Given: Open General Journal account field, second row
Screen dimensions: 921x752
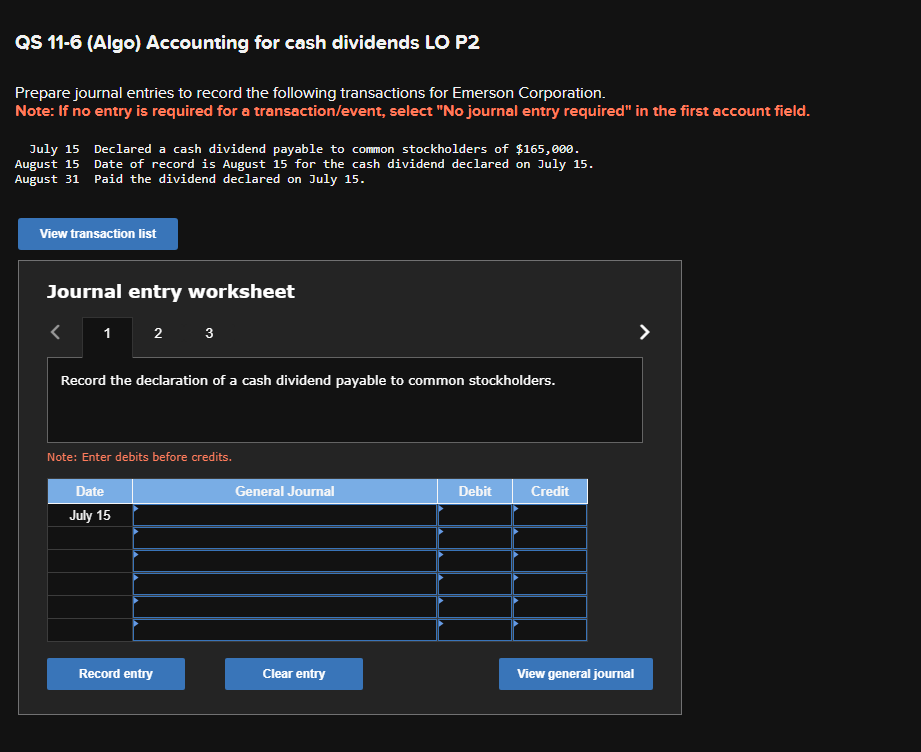Looking at the screenshot, I should 285,538.
